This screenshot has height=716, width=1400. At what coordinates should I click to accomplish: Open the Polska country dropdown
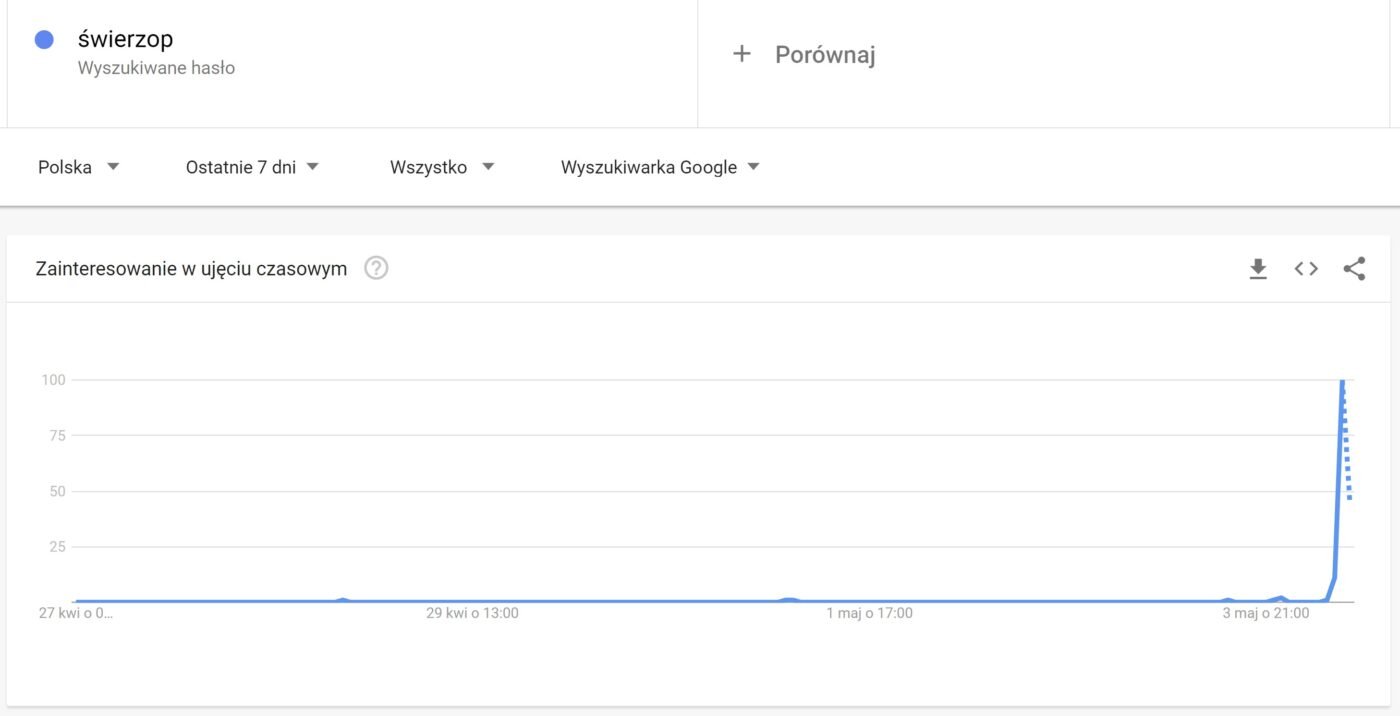(x=79, y=167)
